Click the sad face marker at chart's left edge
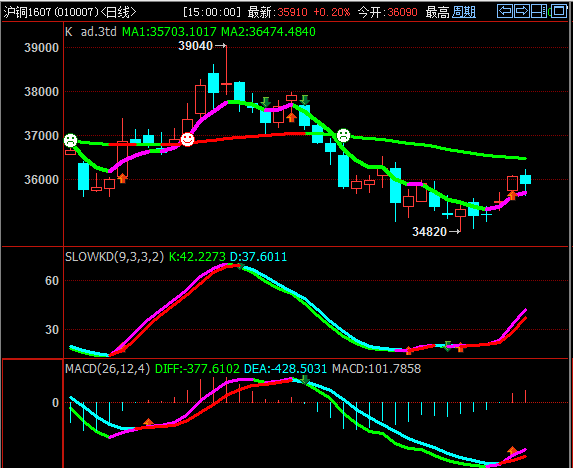The width and height of the screenshot is (573, 468). click(70, 141)
